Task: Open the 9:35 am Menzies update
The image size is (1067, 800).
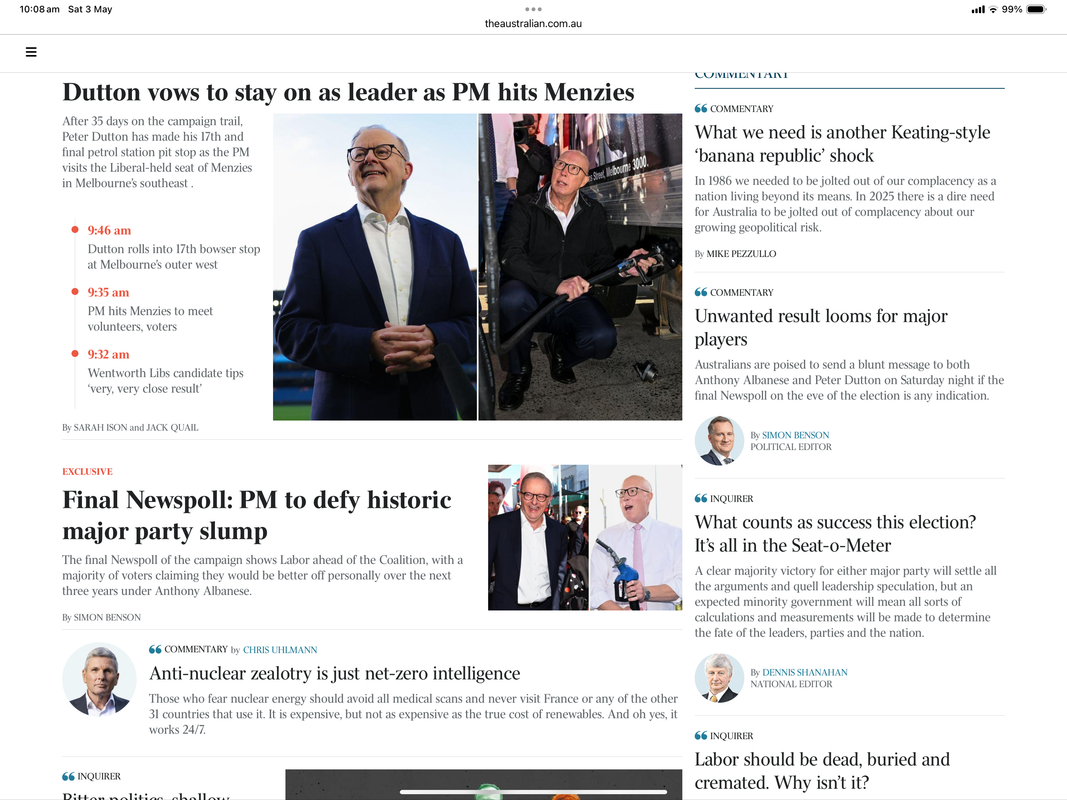Action: click(x=150, y=310)
